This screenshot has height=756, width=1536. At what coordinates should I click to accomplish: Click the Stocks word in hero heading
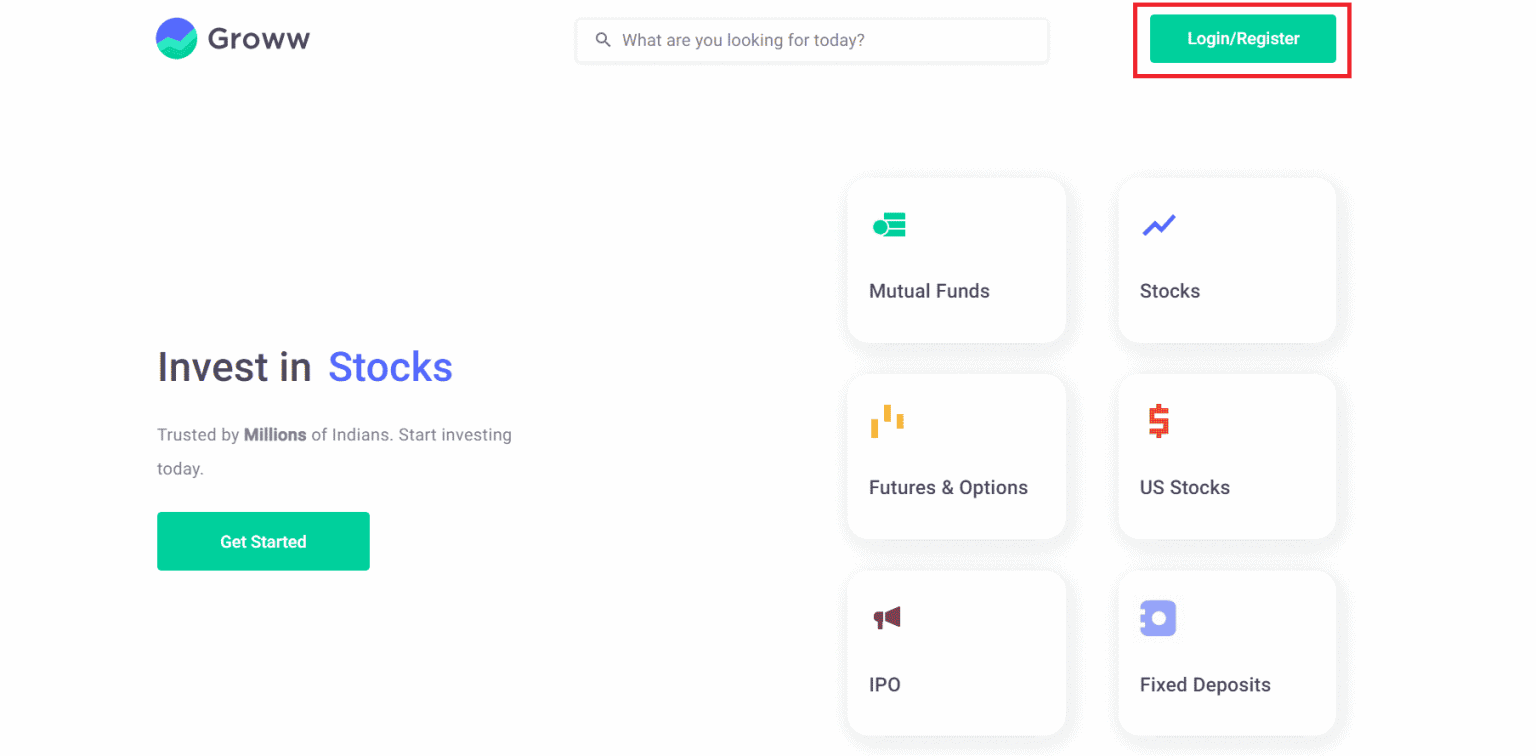(x=390, y=367)
